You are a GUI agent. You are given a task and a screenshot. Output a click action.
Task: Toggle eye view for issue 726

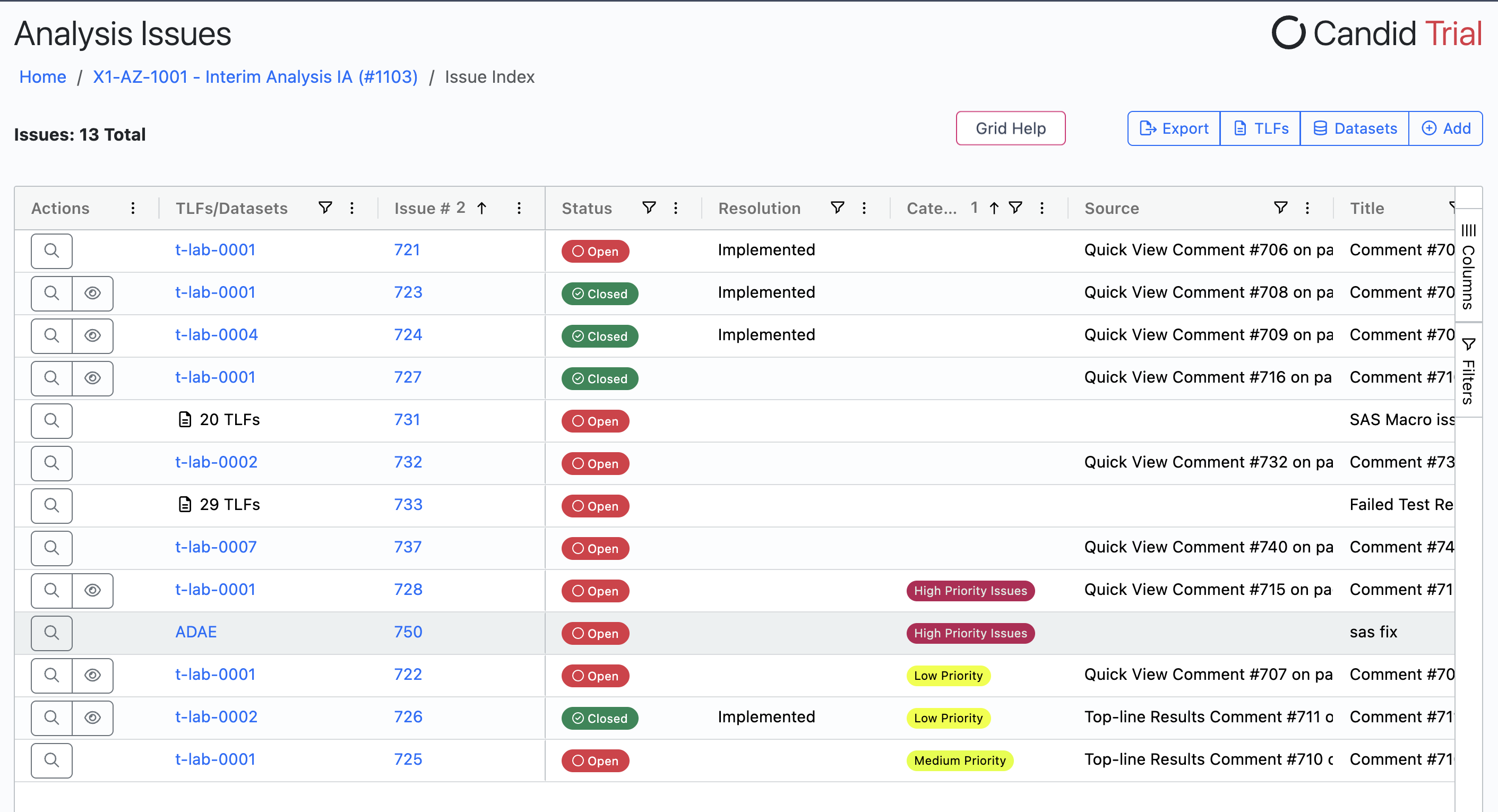click(92, 718)
